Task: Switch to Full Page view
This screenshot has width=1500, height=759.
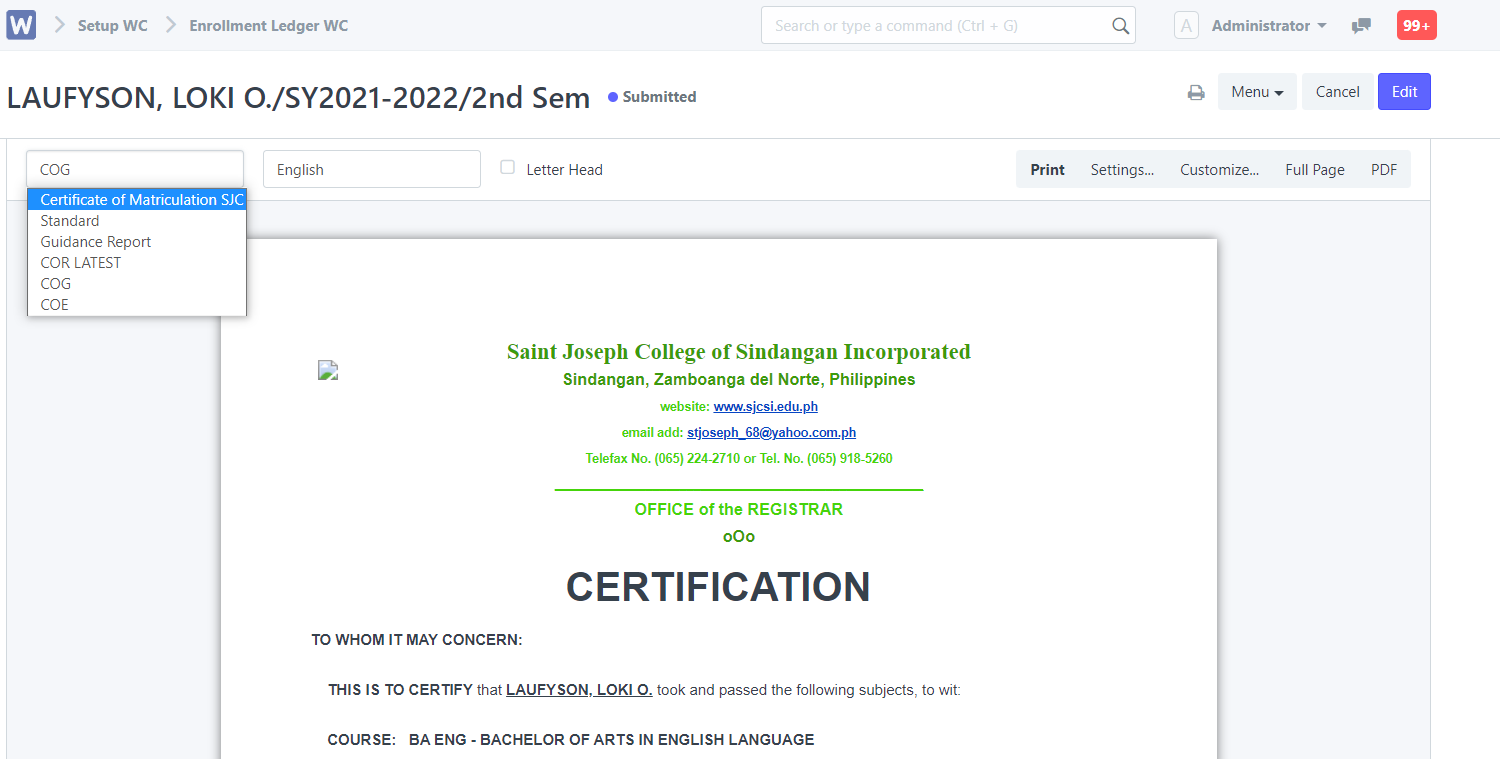Action: click(x=1314, y=169)
